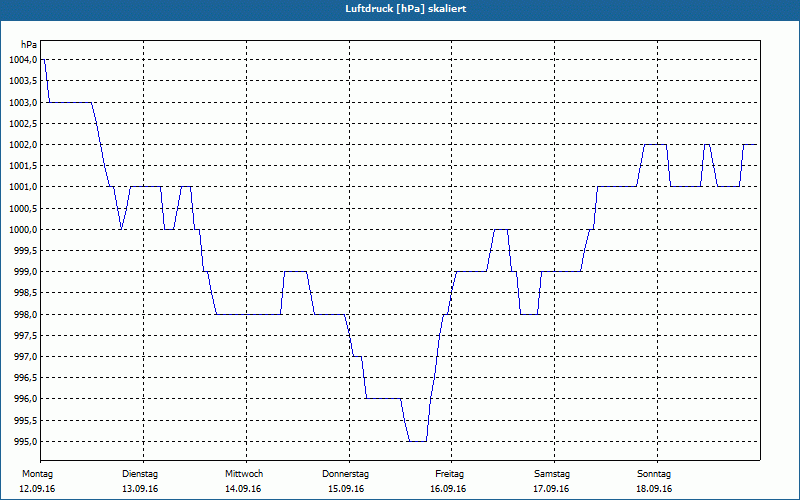
Task: Select the Samstag day label
Action: tap(552, 474)
